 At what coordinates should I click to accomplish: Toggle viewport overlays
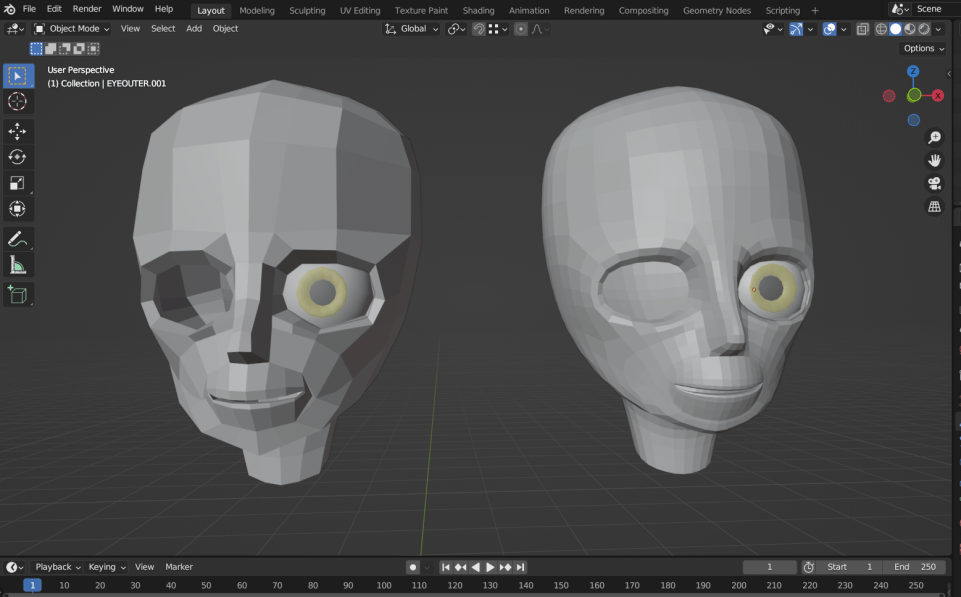coord(829,29)
